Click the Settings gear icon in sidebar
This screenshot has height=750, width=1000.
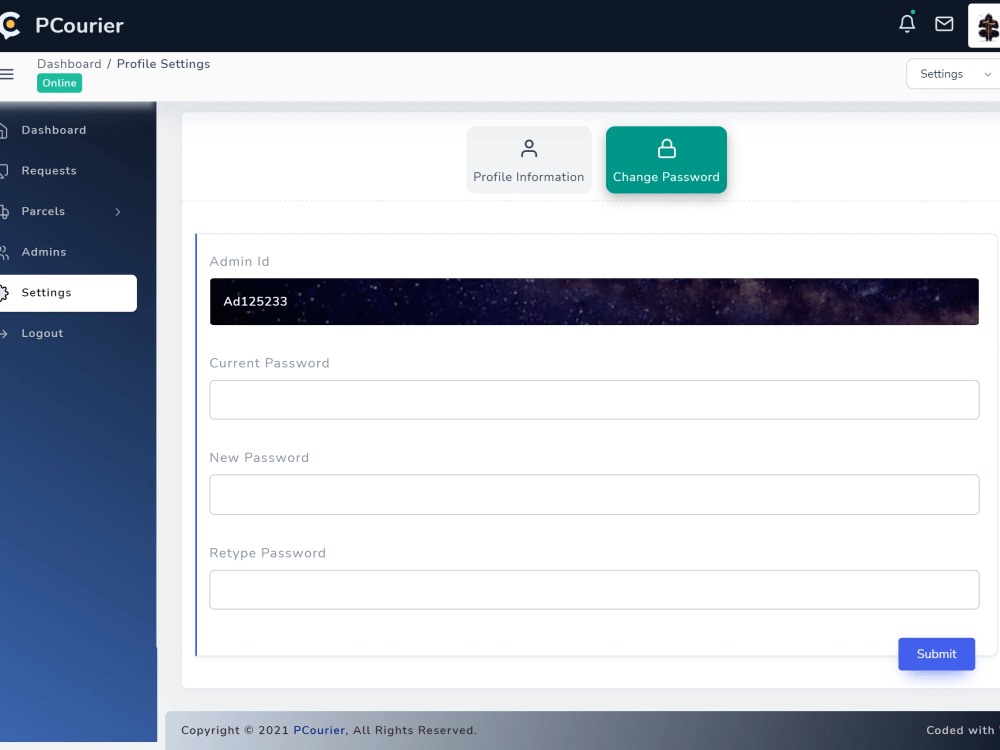[4, 293]
